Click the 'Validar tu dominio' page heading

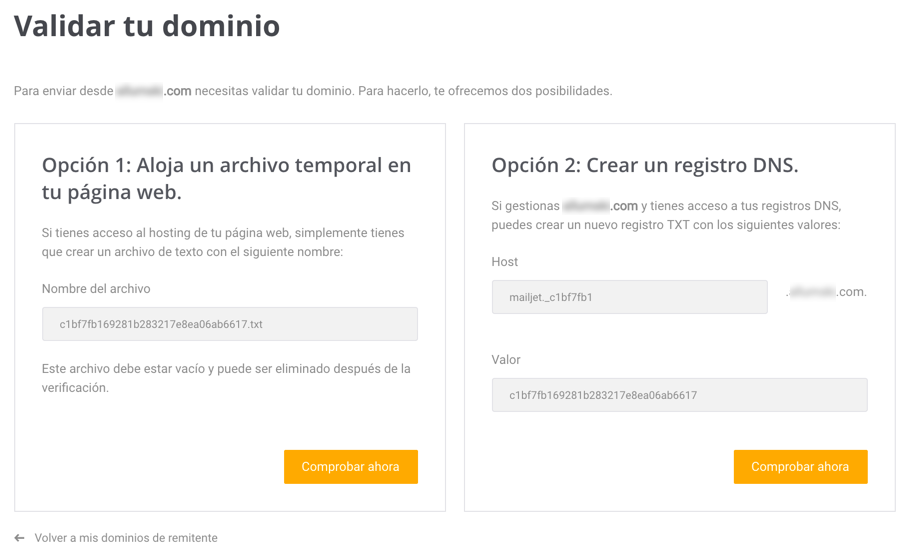[x=147, y=26]
